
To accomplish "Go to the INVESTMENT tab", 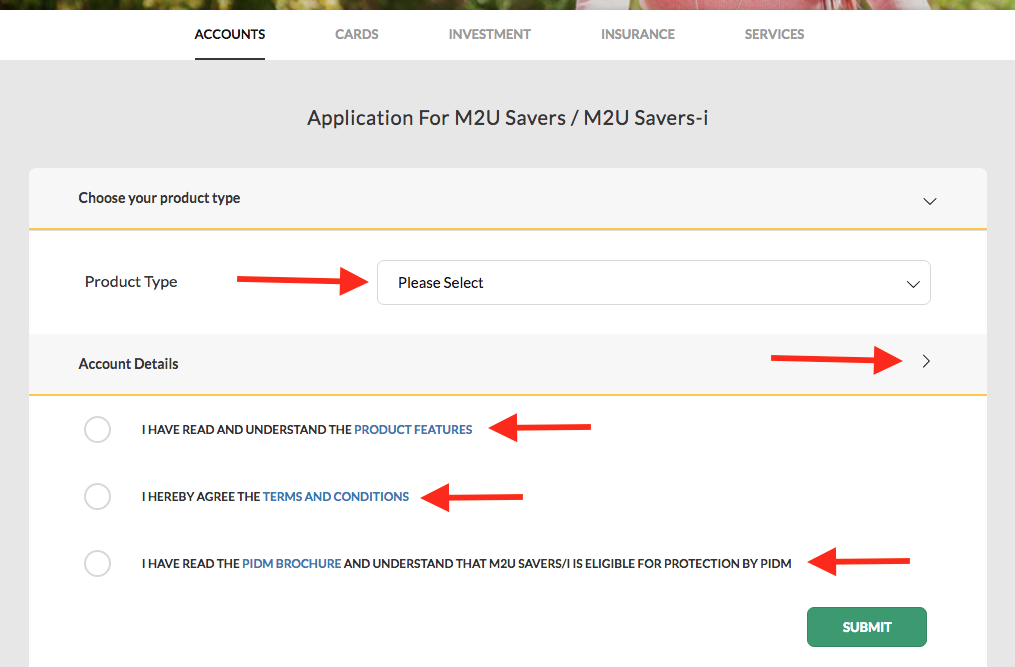I will pos(489,34).
